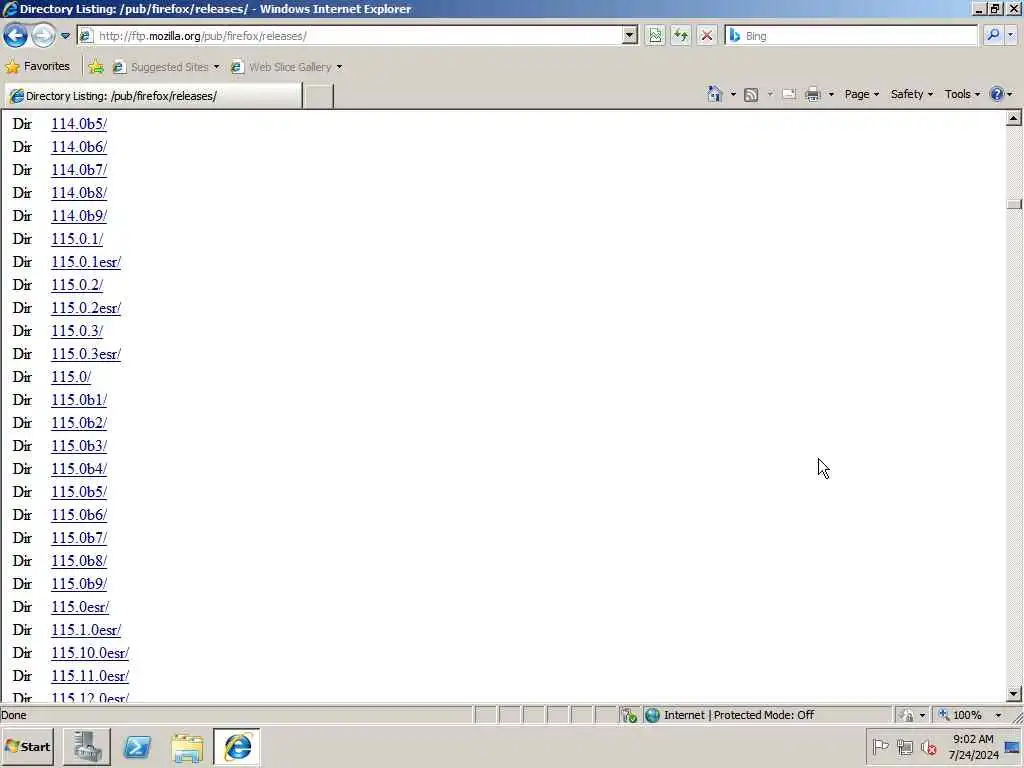The width and height of the screenshot is (1024, 768).
Task: Open the Tools menu
Action: point(962,94)
